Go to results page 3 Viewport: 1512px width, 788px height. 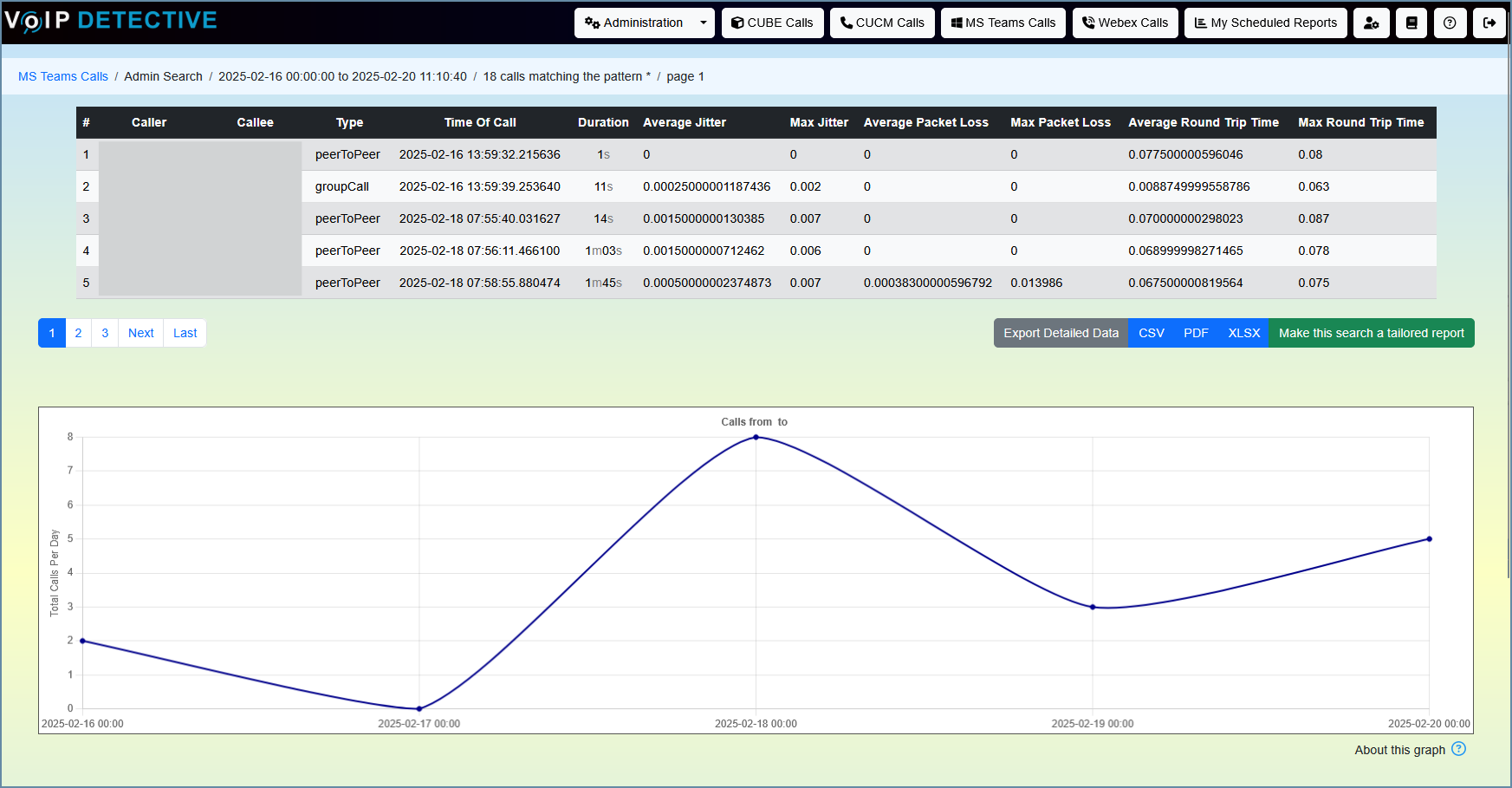tap(105, 333)
